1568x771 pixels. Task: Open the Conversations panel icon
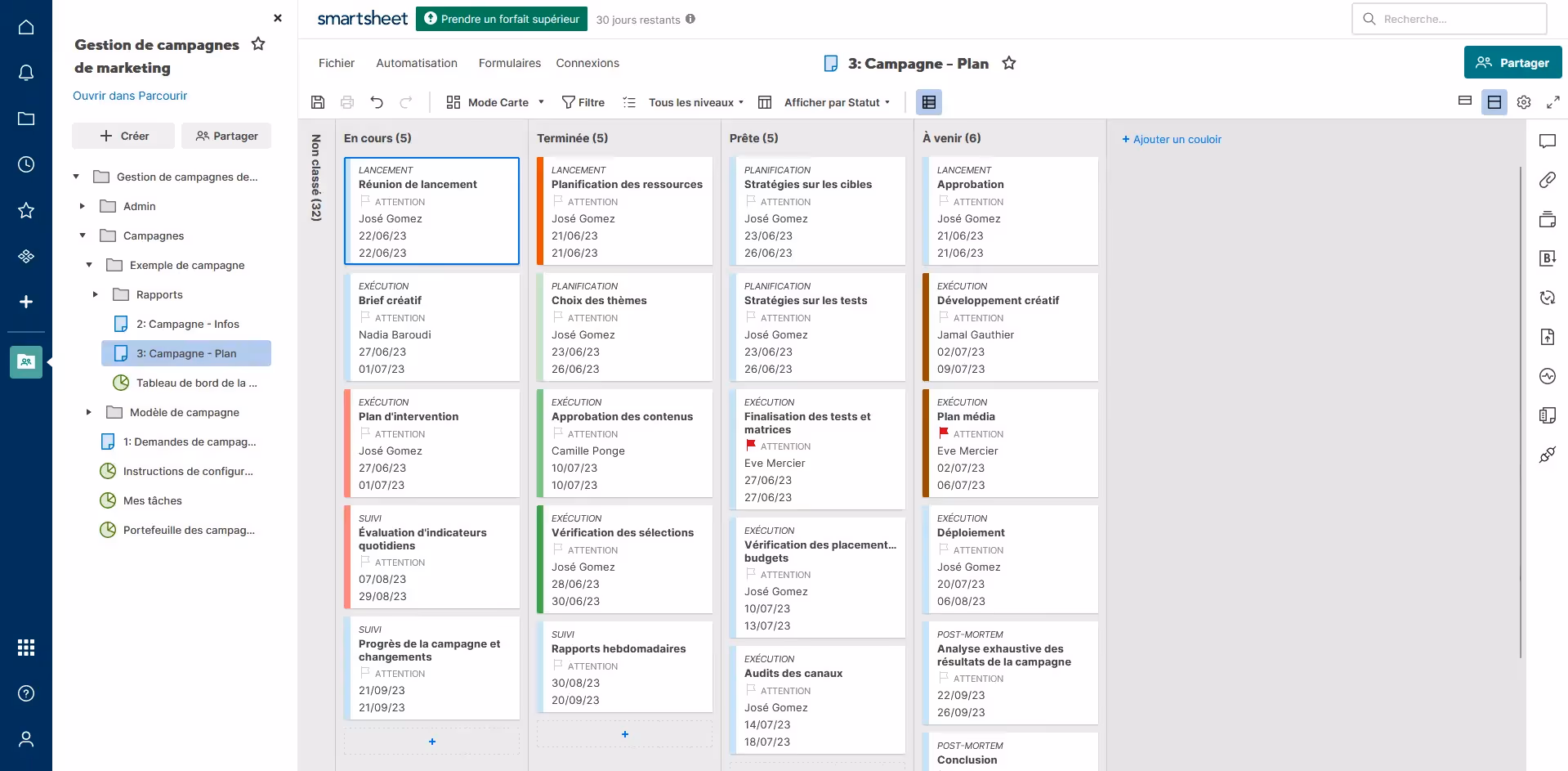1547,141
